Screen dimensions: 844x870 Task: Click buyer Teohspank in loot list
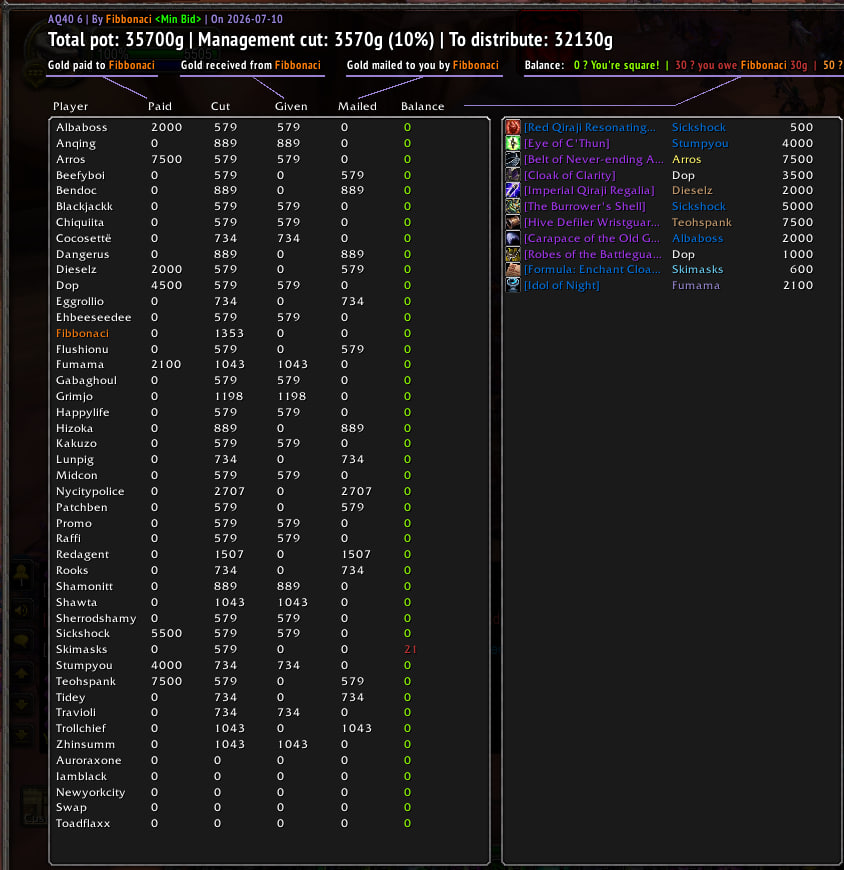click(x=701, y=222)
